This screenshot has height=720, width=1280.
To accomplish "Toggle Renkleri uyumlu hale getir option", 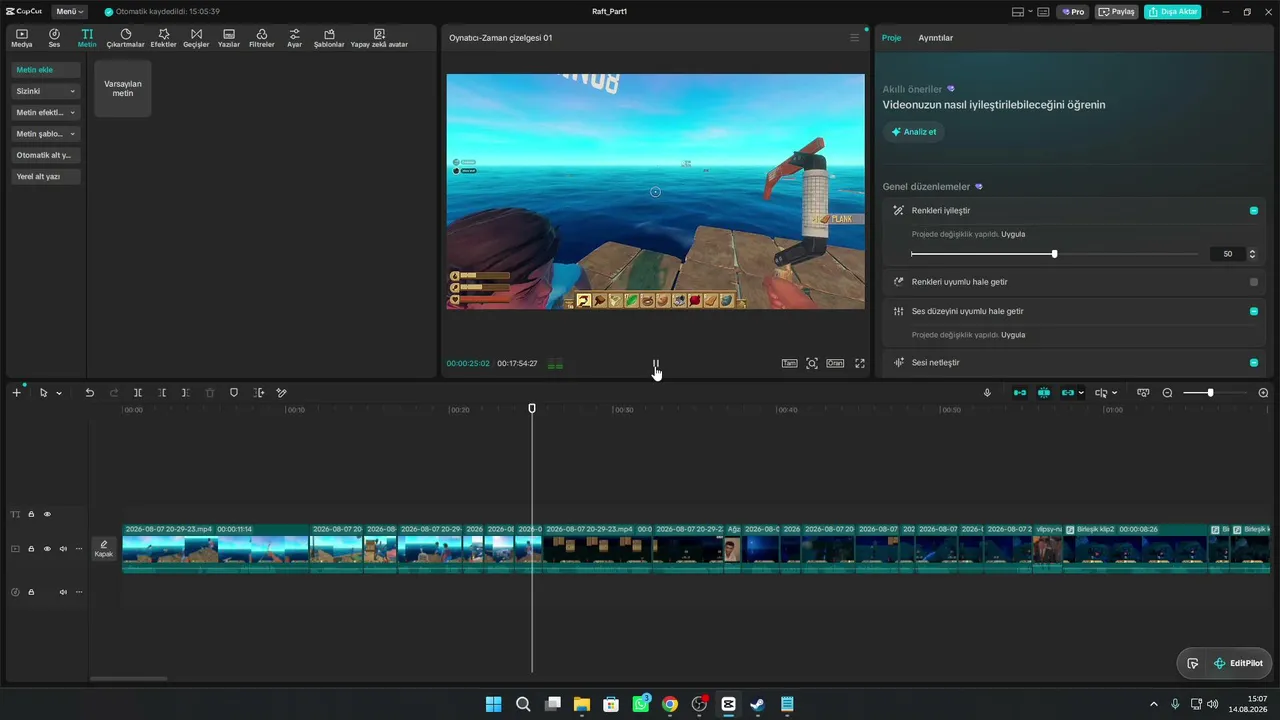I will [x=1254, y=282].
